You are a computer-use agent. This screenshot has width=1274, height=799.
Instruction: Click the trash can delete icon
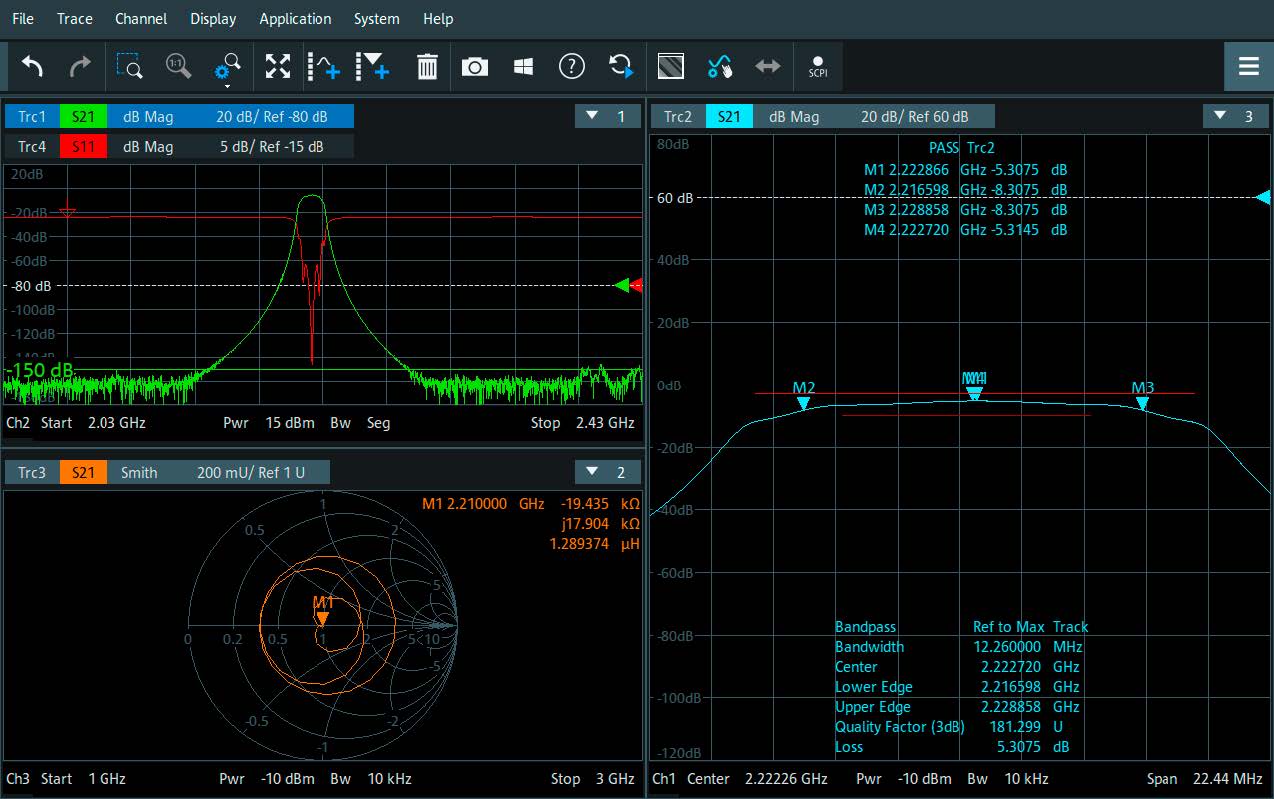427,67
